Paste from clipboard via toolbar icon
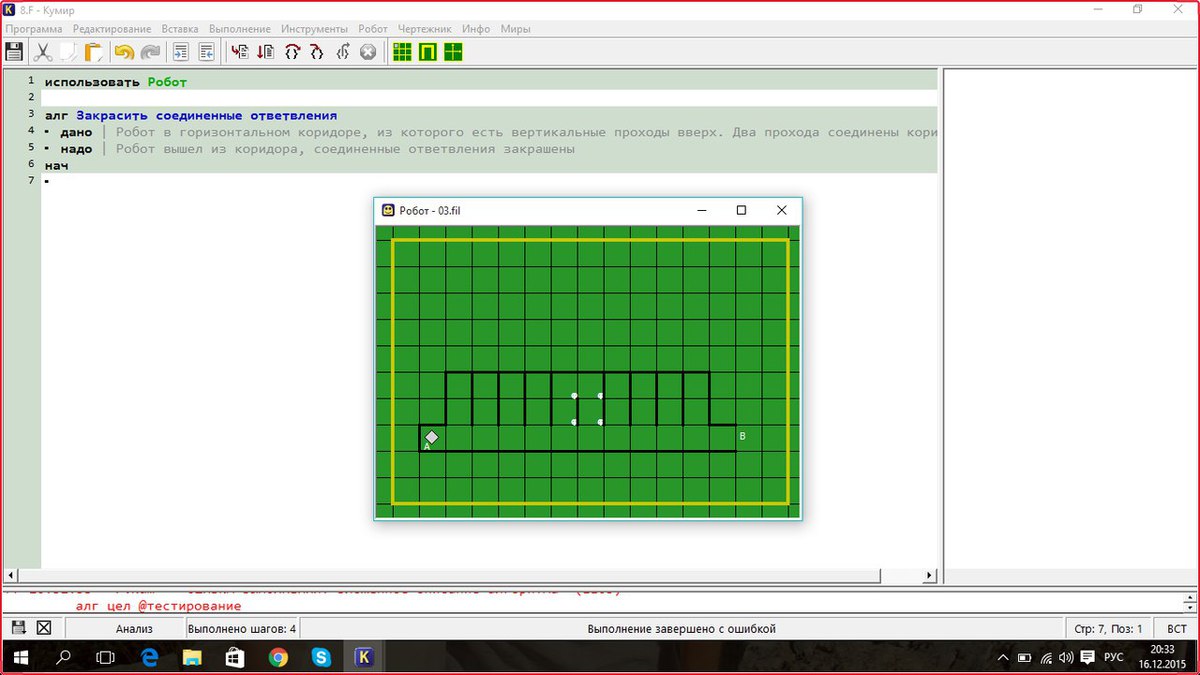Viewport: 1200px width, 675px height. (92, 52)
